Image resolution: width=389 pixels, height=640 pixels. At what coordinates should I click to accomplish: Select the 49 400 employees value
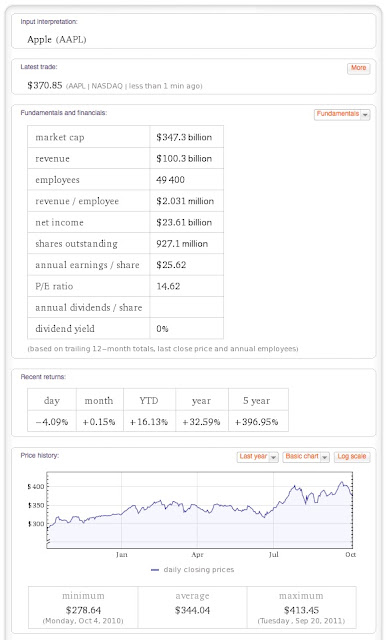tap(170, 180)
